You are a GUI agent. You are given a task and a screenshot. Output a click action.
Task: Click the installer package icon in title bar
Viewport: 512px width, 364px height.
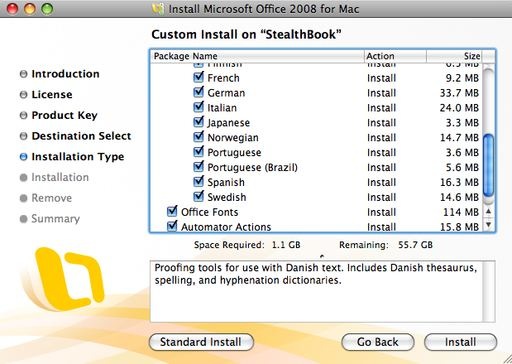(158, 9)
